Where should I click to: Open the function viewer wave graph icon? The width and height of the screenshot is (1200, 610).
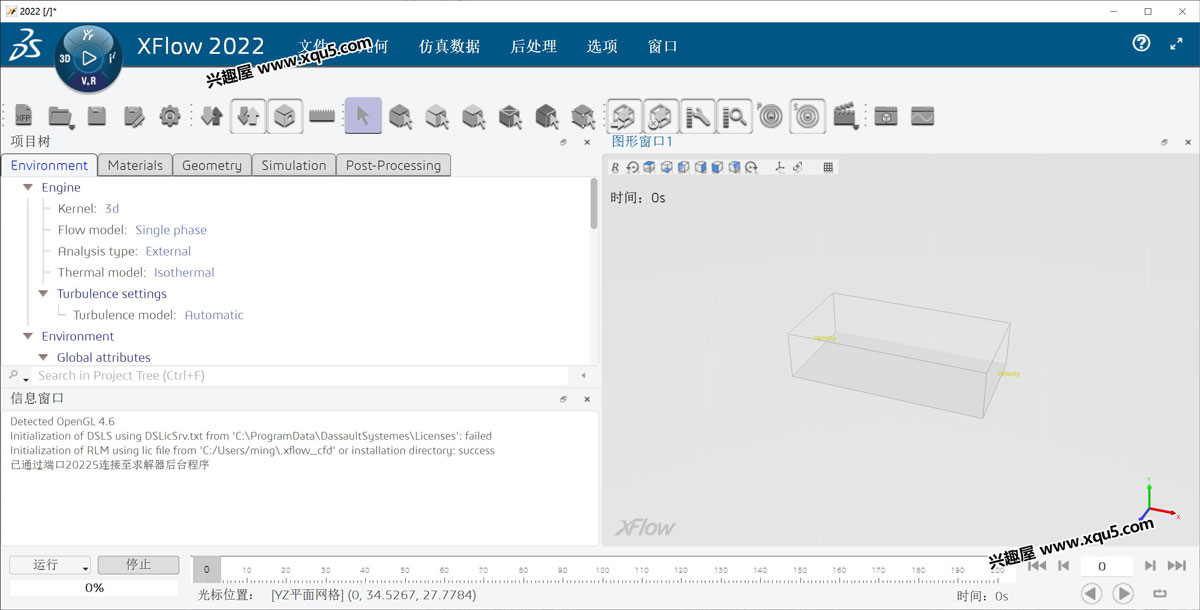[922, 116]
